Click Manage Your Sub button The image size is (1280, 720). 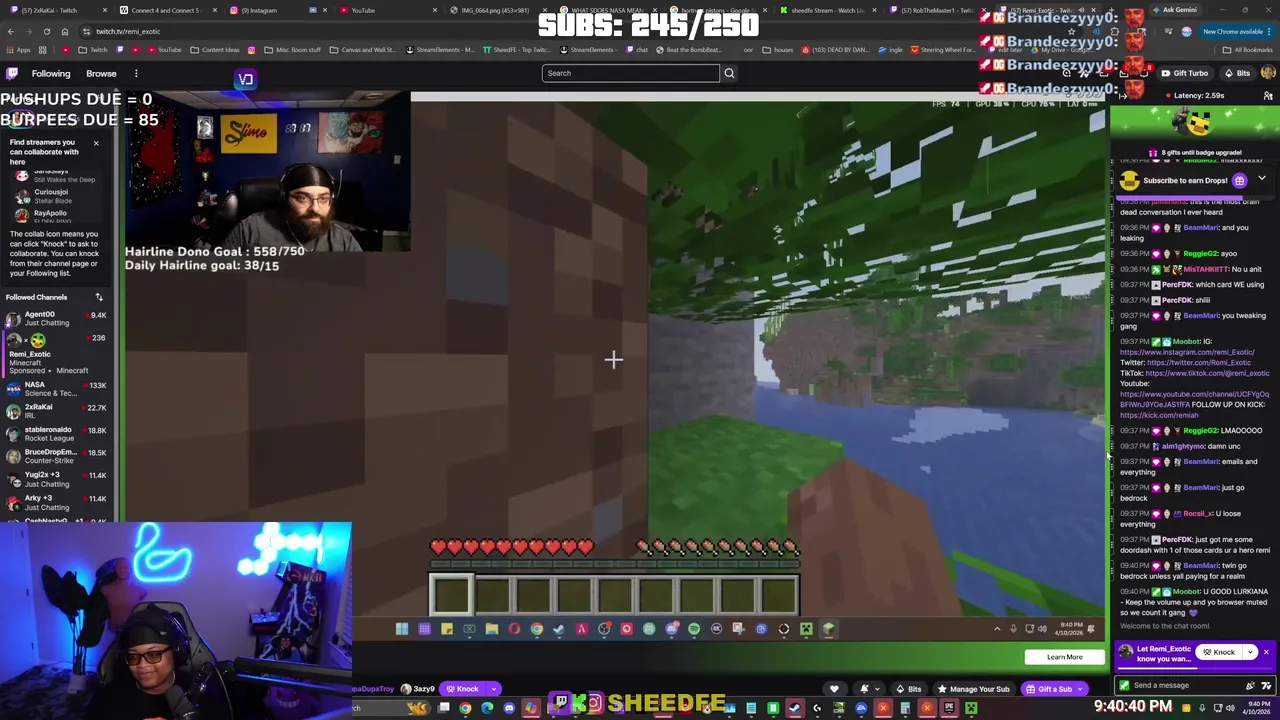(x=972, y=689)
